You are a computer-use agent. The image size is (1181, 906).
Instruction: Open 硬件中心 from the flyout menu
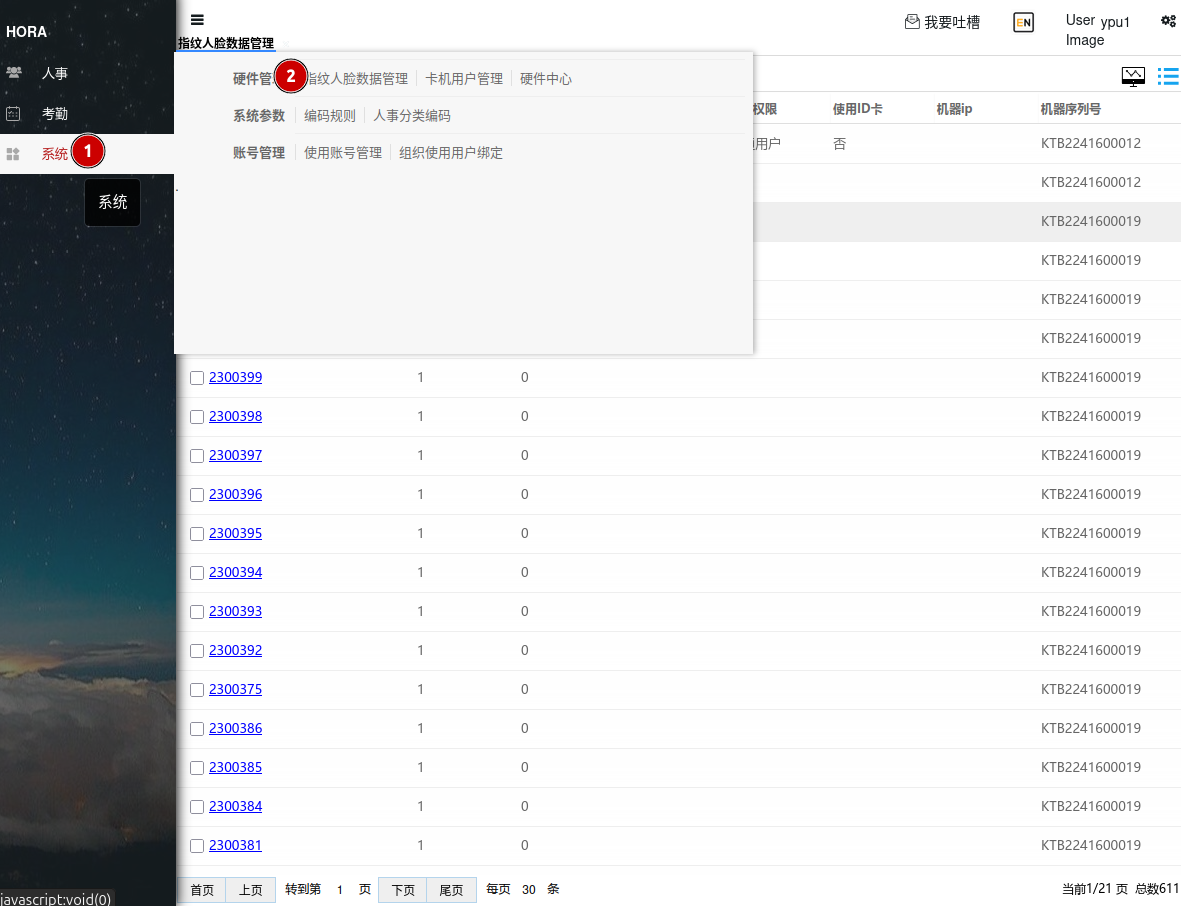pos(546,79)
